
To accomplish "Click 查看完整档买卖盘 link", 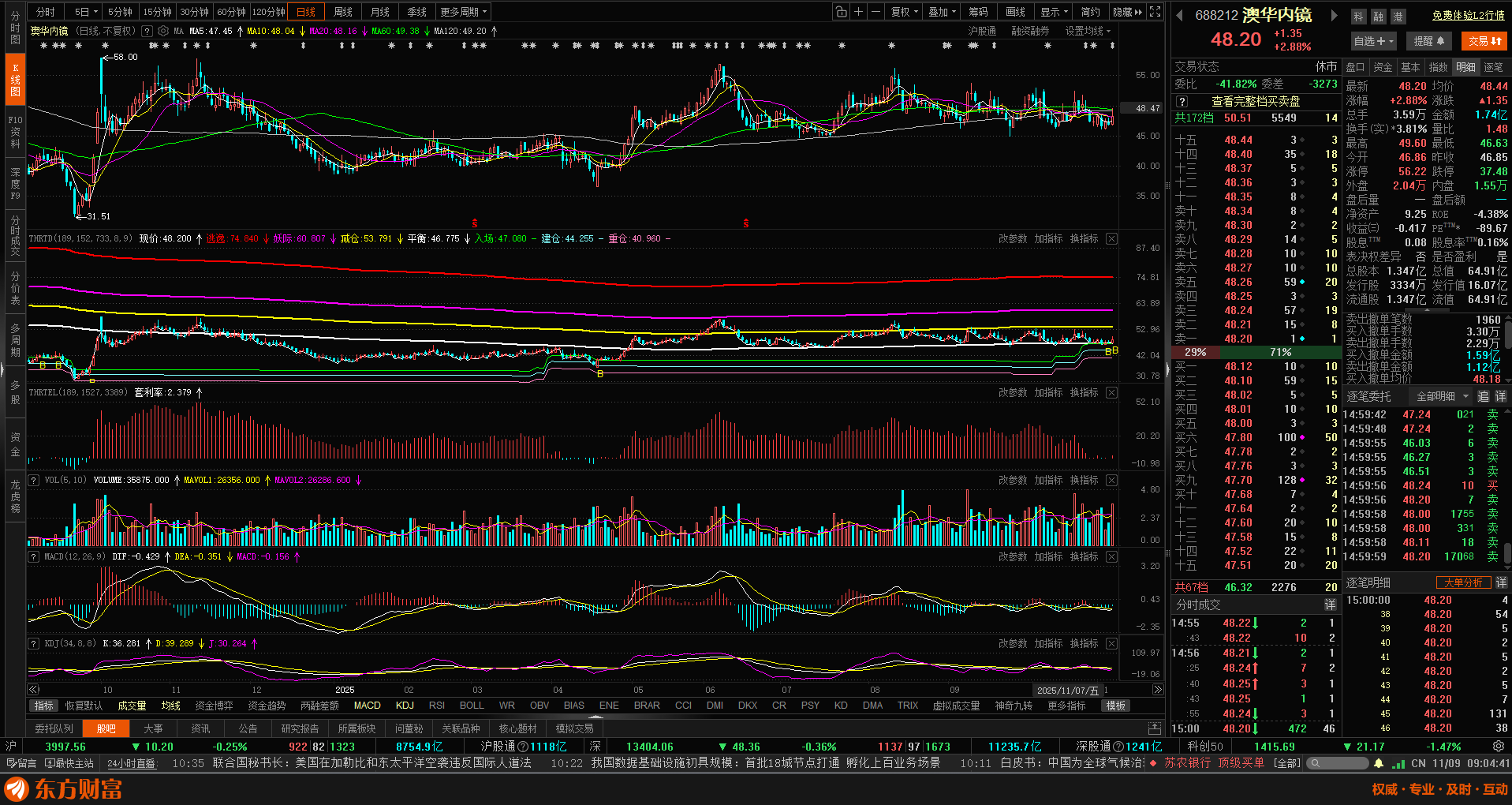I will pos(1256,101).
